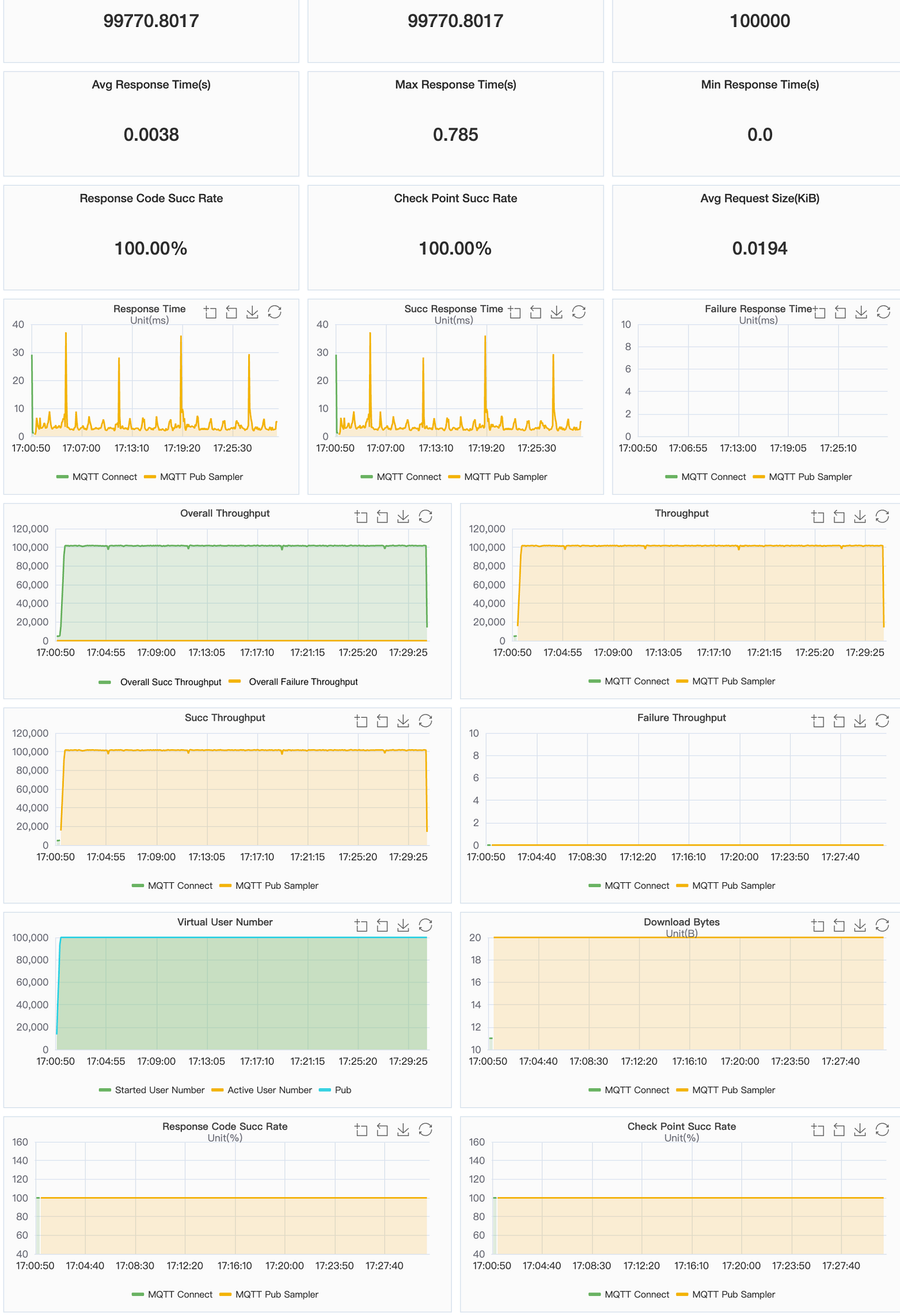The width and height of the screenshot is (900, 1316).
Task: Select the Avg Response Time value 0.0038
Action: tap(151, 135)
